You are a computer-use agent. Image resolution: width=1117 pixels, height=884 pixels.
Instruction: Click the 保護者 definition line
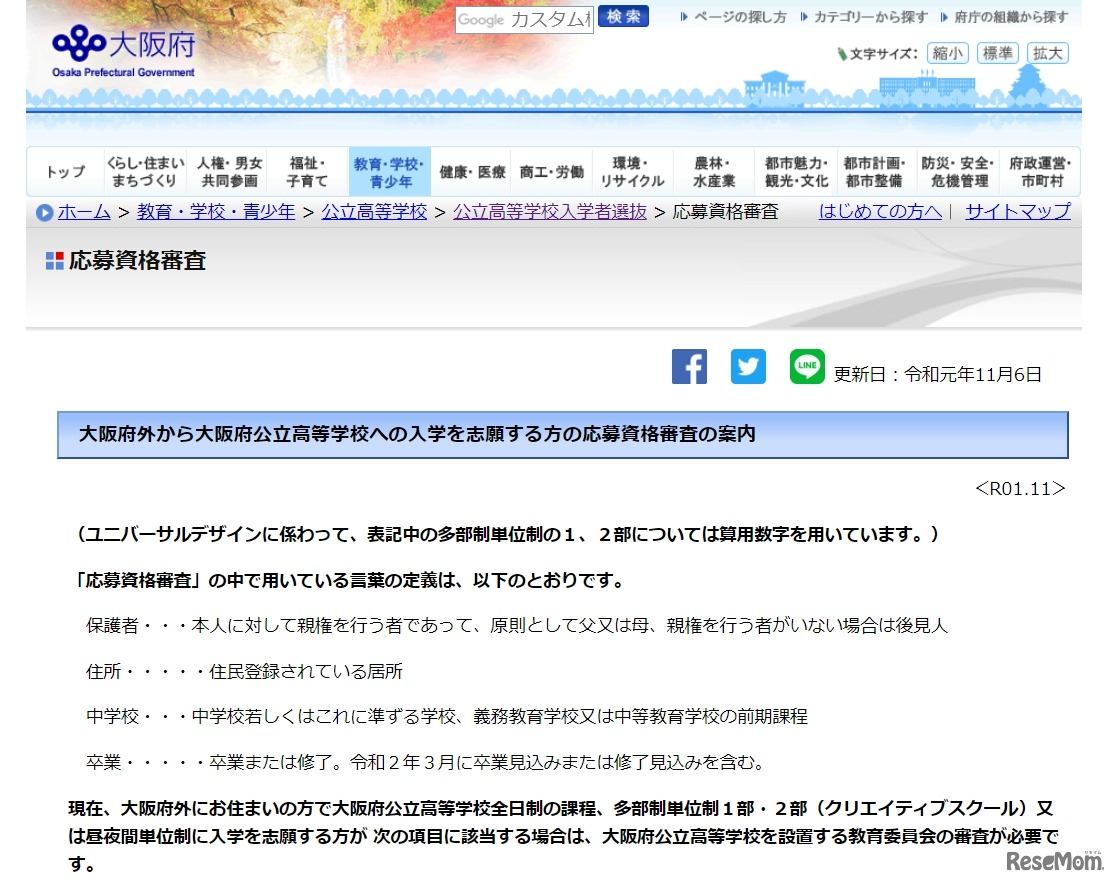[x=516, y=625]
